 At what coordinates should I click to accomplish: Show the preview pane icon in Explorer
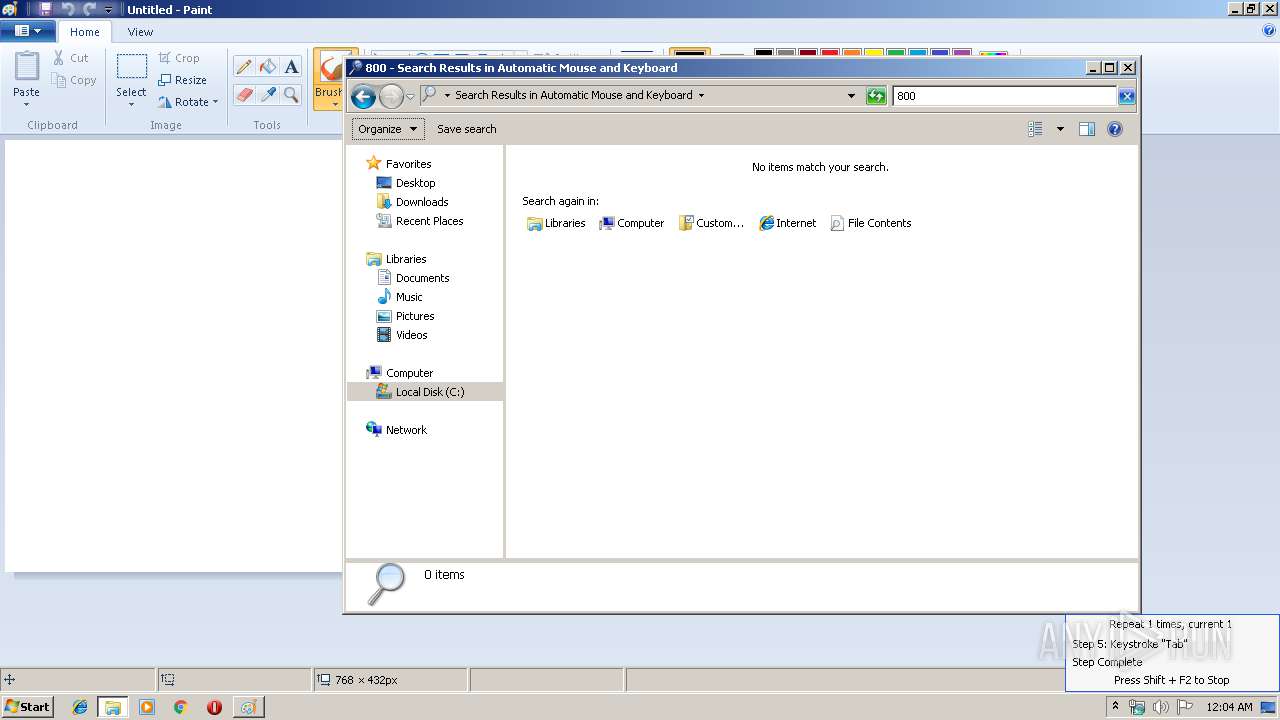tap(1087, 129)
